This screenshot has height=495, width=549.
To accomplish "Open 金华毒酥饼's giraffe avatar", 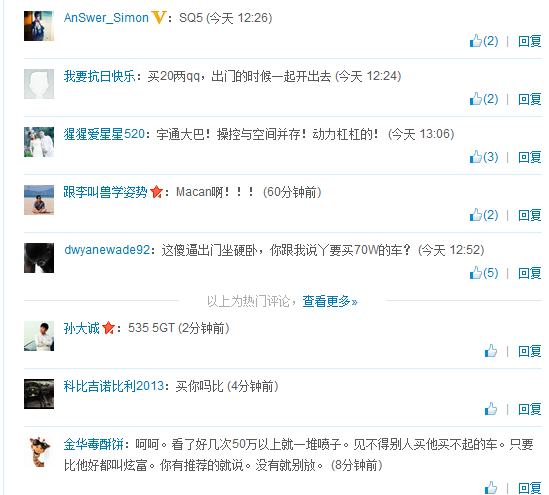I will pyautogui.click(x=39, y=452).
